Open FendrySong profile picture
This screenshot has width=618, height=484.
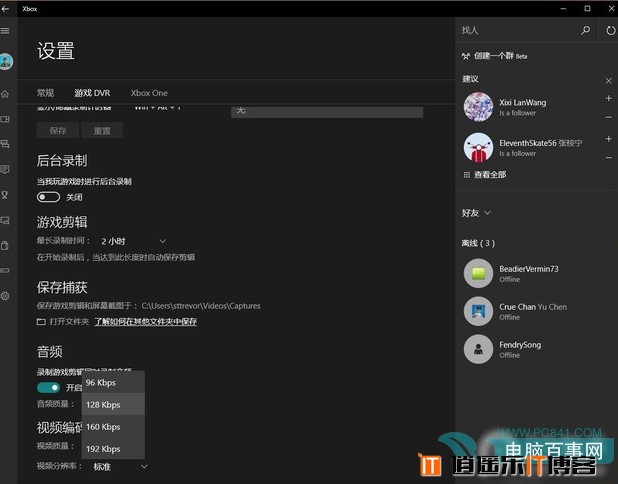pos(478,349)
